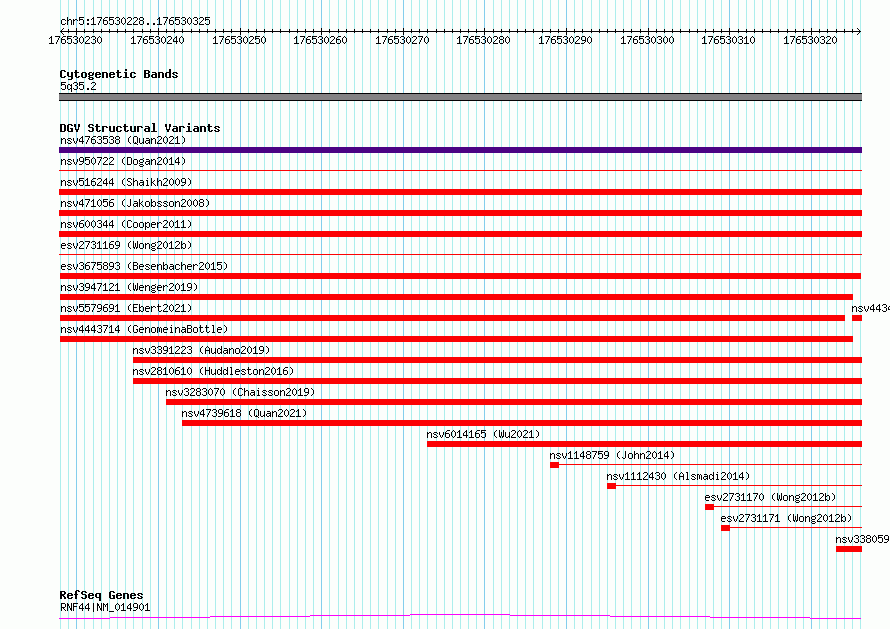Click ruler position 176530250
The width and height of the screenshot is (890, 629).
239,40
